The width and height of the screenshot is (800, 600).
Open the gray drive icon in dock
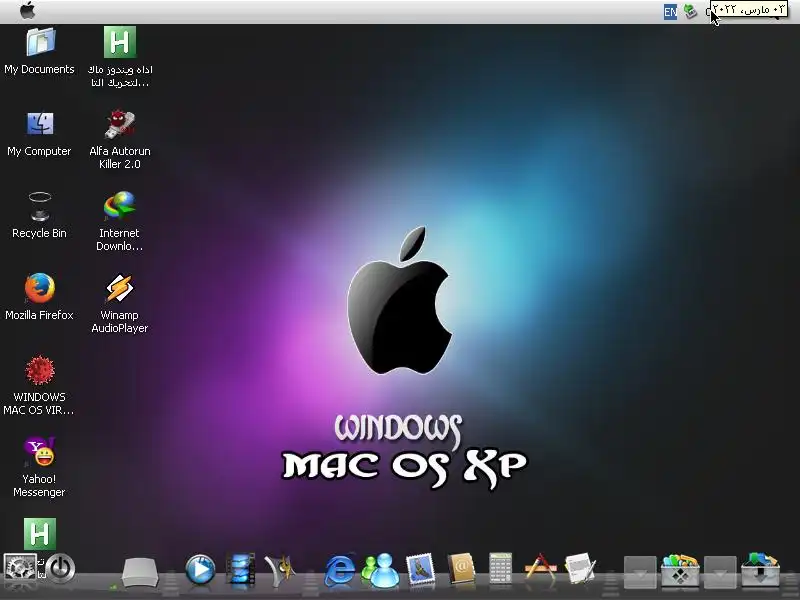140,572
